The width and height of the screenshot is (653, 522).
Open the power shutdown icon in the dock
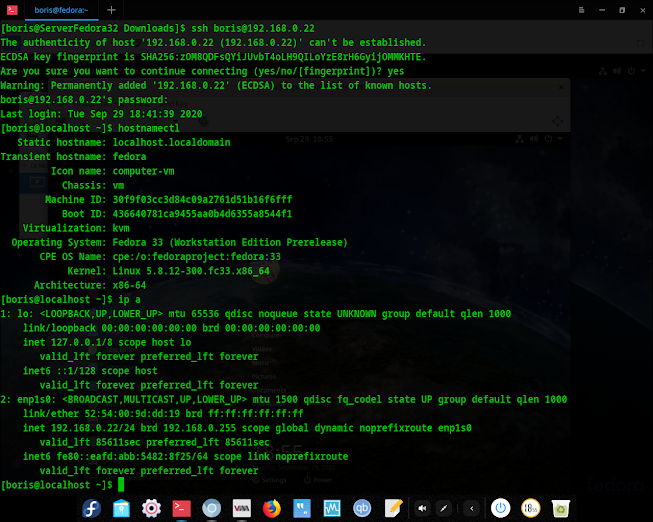(x=501, y=508)
